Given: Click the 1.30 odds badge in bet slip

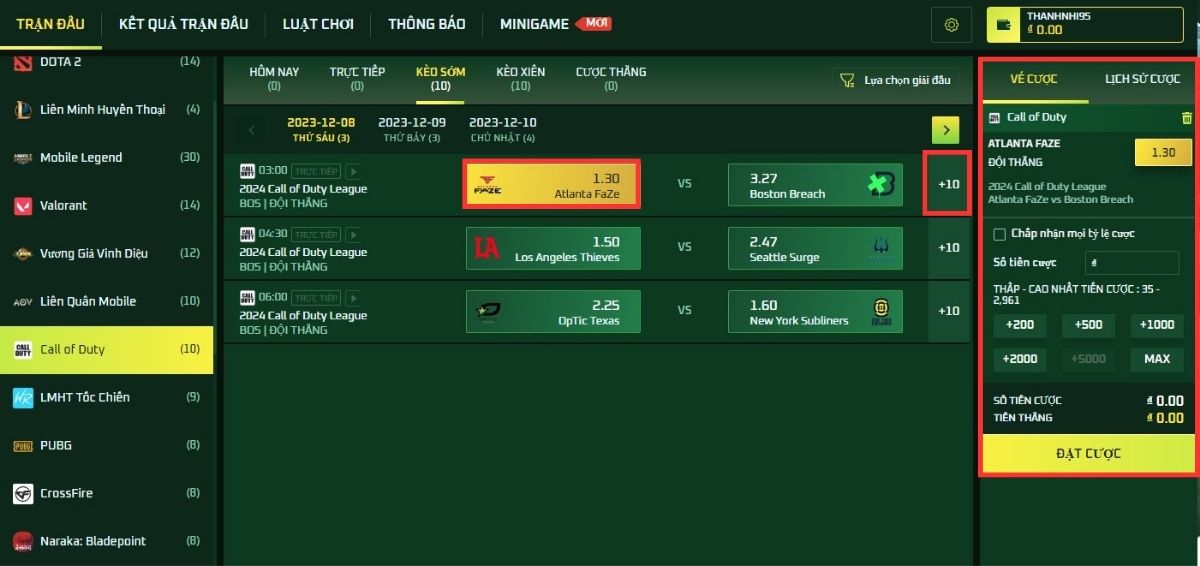Looking at the screenshot, I should [x=1163, y=153].
